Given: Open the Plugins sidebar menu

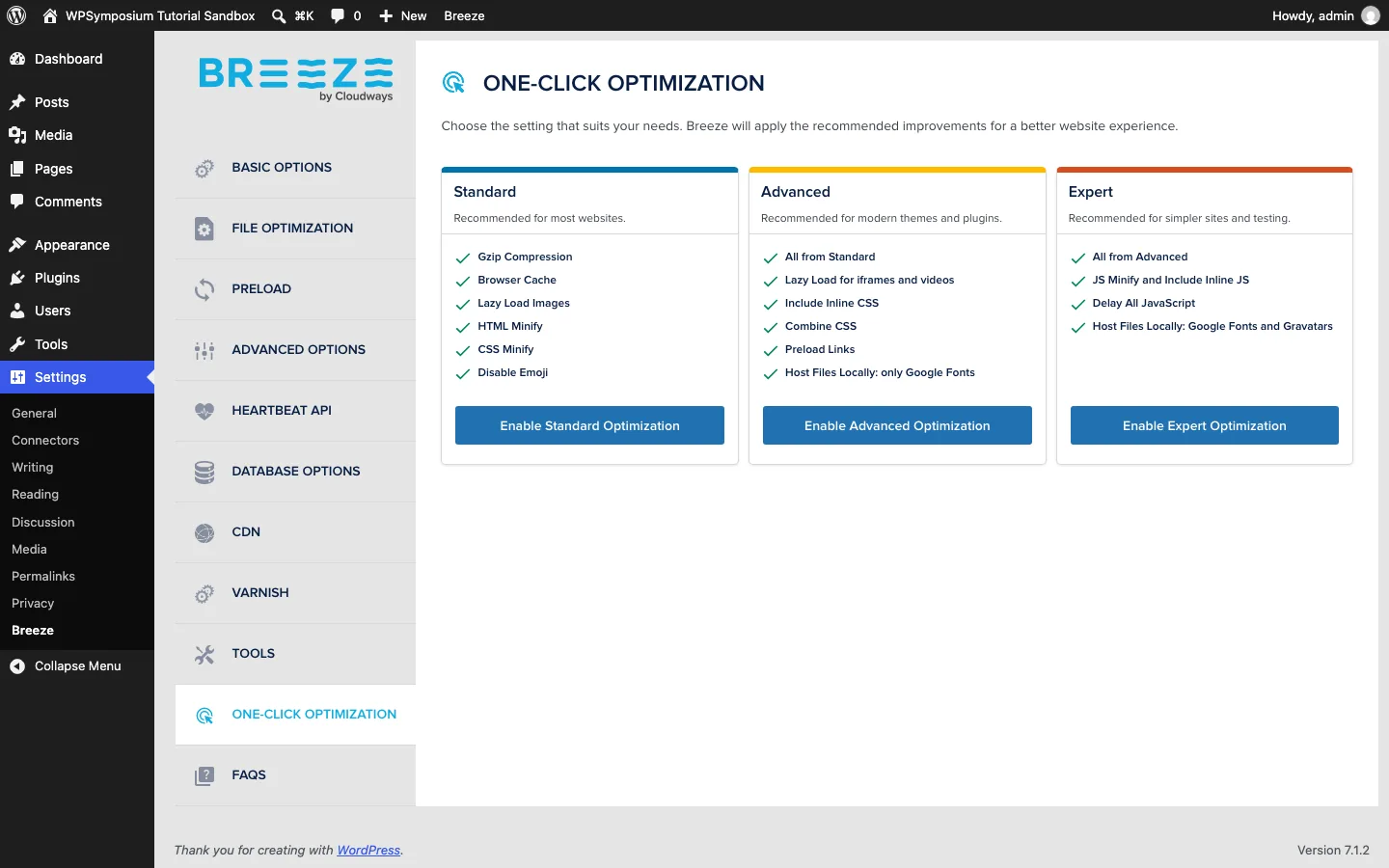Looking at the screenshot, I should click(77, 278).
